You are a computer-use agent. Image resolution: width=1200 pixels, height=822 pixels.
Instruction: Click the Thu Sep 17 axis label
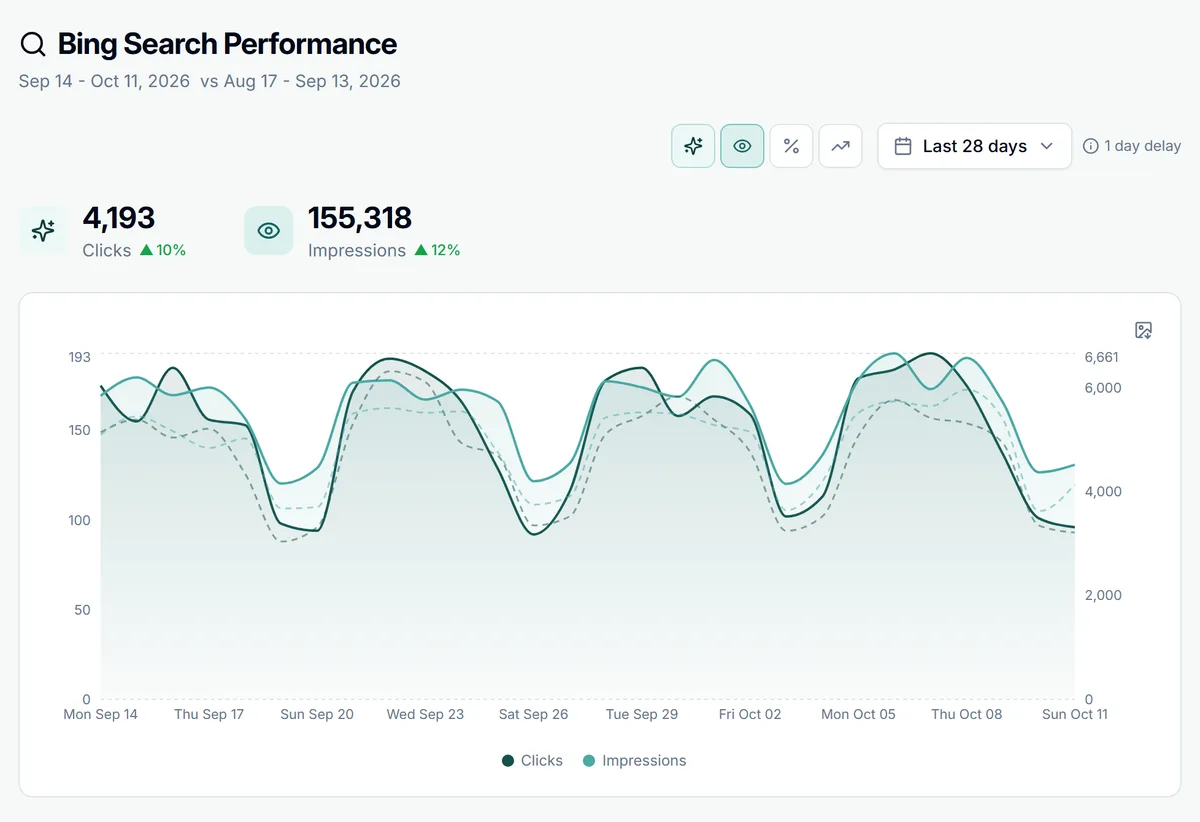click(x=209, y=714)
